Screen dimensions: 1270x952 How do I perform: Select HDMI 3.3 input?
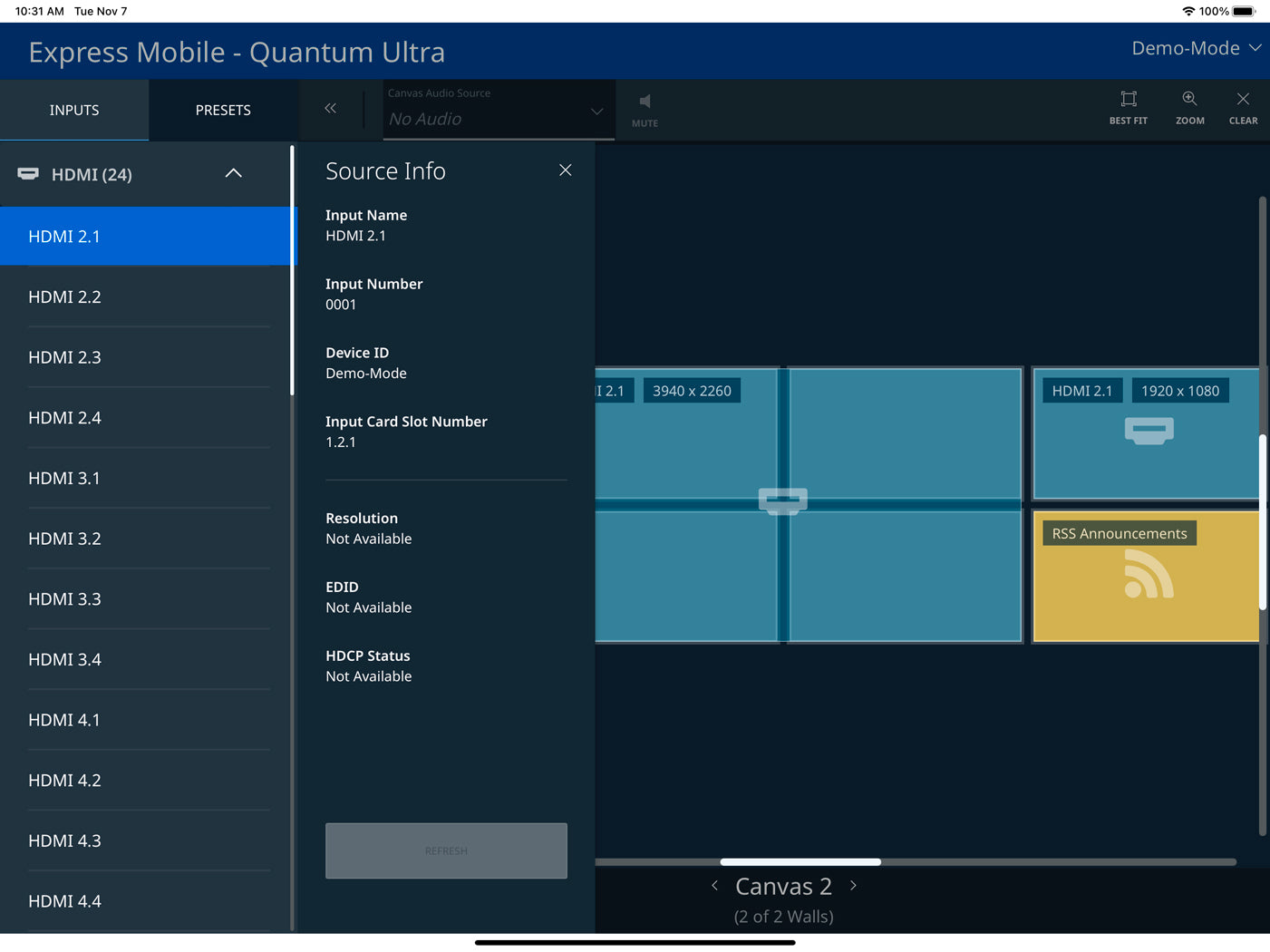pyautogui.click(x=149, y=598)
